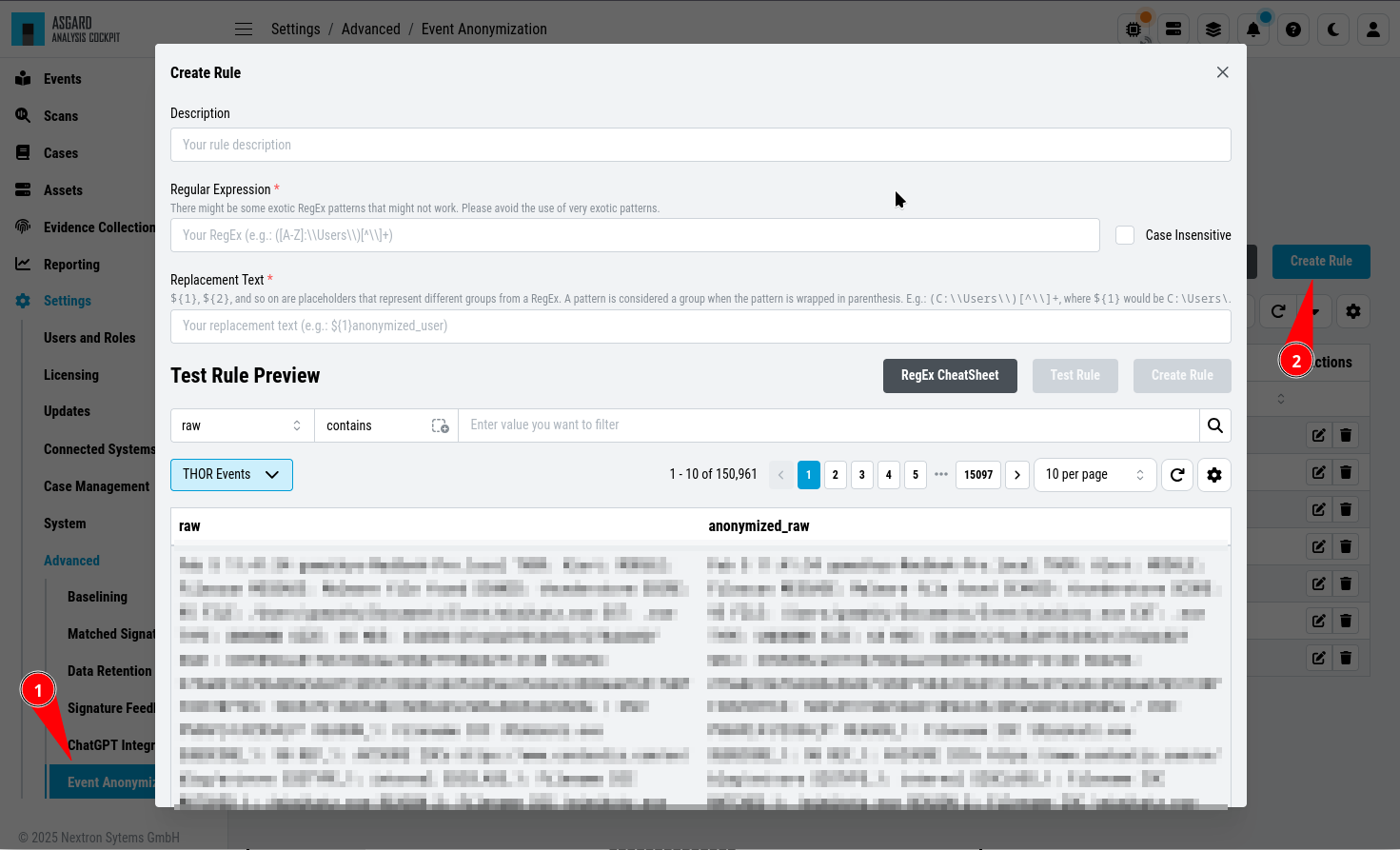This screenshot has height=850, width=1400.
Task: Open Evidence Collection in the sidebar
Action: click(x=99, y=227)
